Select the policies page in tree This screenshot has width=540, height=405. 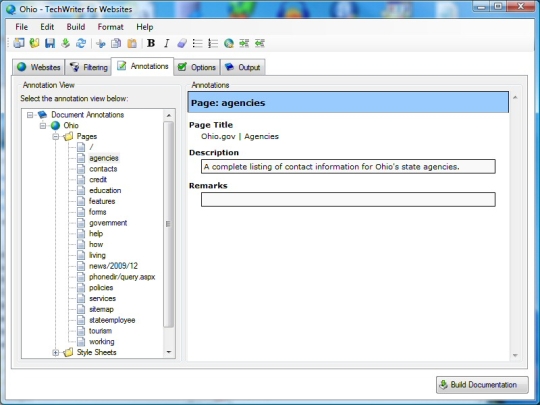[101, 288]
